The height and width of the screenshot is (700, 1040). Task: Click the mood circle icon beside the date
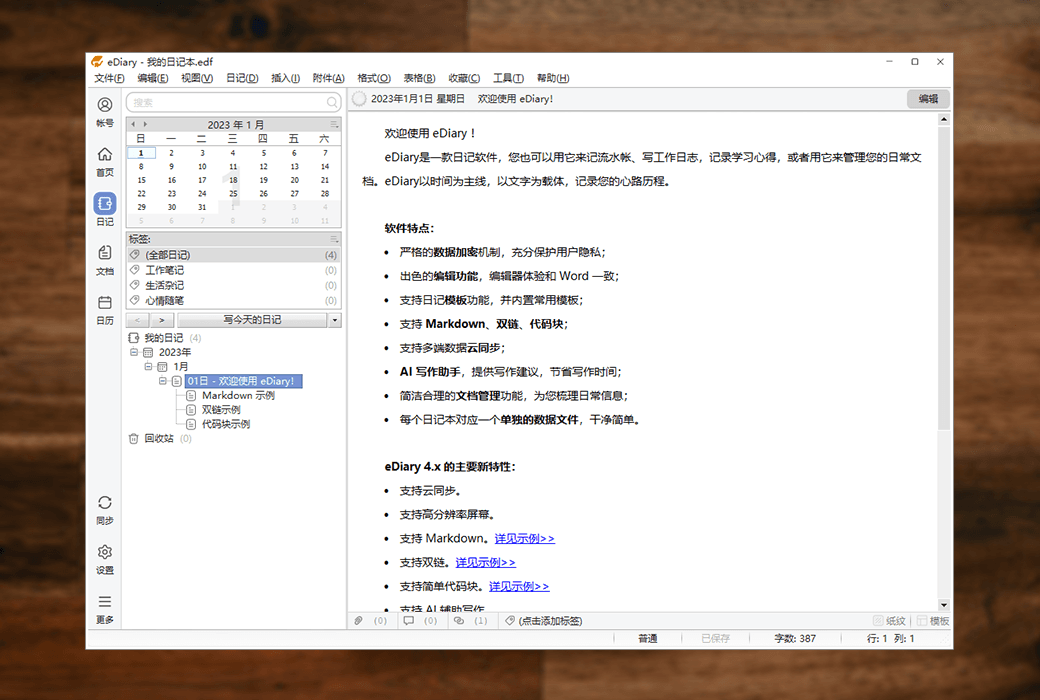tap(359, 99)
